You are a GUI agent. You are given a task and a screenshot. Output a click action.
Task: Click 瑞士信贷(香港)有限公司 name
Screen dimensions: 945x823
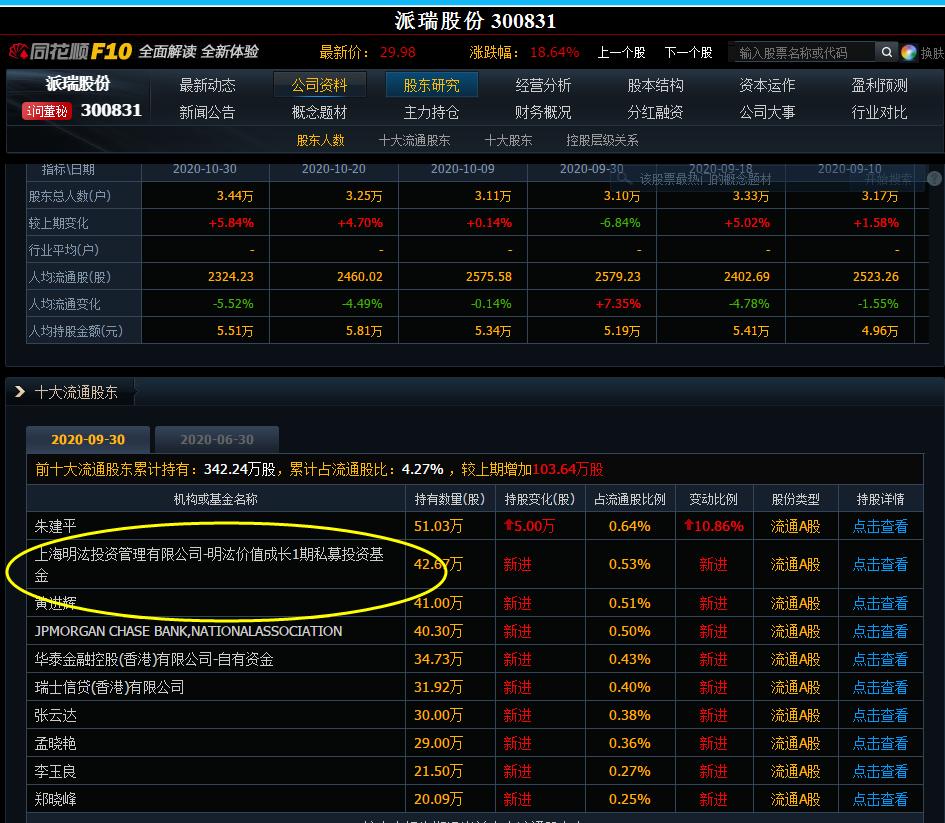109,687
